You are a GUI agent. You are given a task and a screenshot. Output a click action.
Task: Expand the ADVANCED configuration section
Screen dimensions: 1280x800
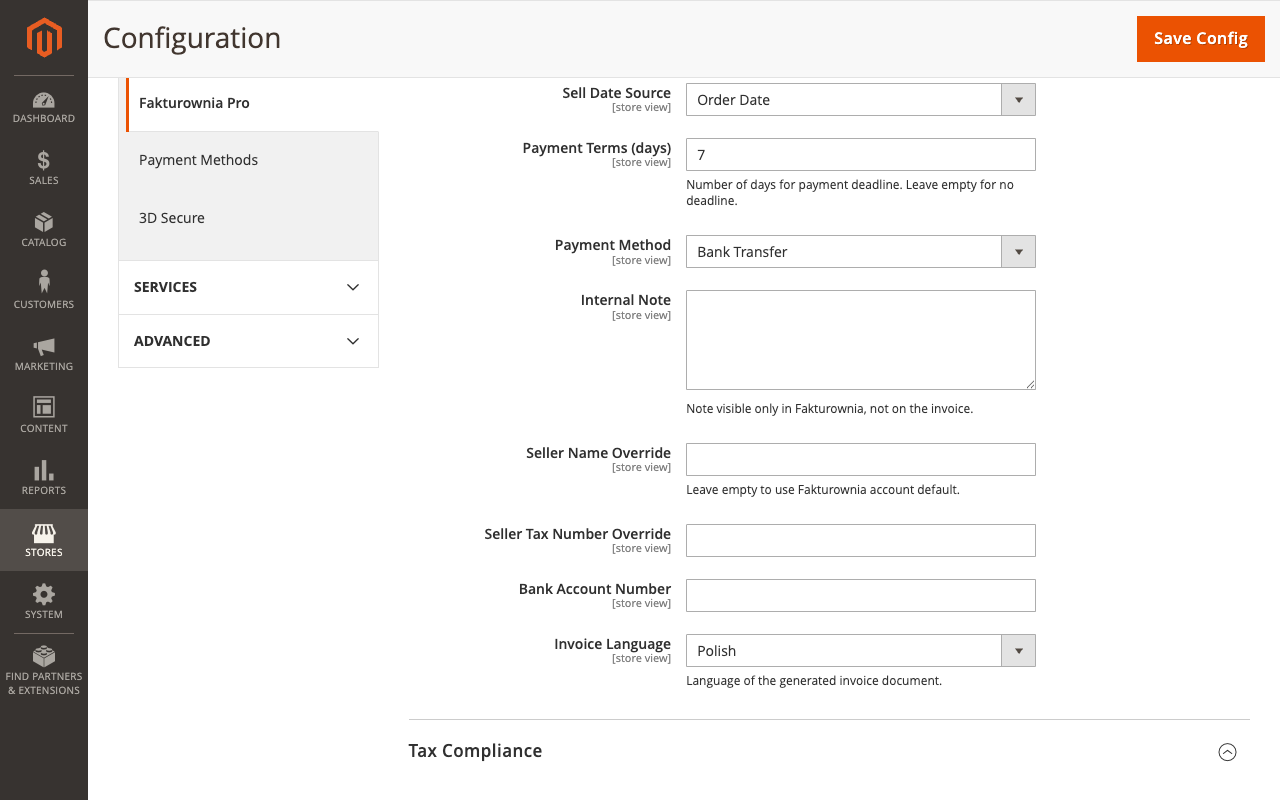[x=248, y=341]
